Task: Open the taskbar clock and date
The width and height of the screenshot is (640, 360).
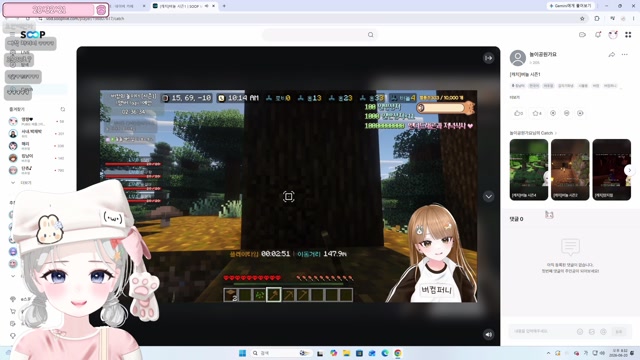Action: click(x=617, y=353)
